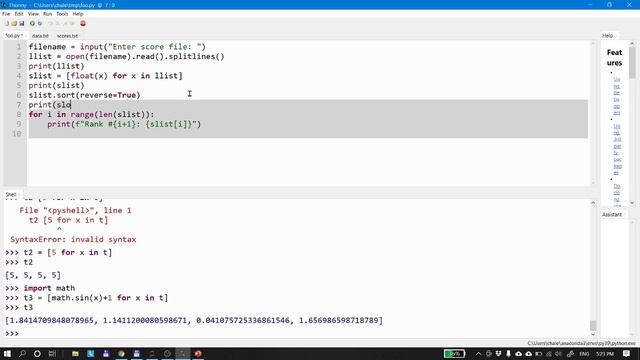Select the Help panel tab
640x360 pixels.
pos(608,36)
